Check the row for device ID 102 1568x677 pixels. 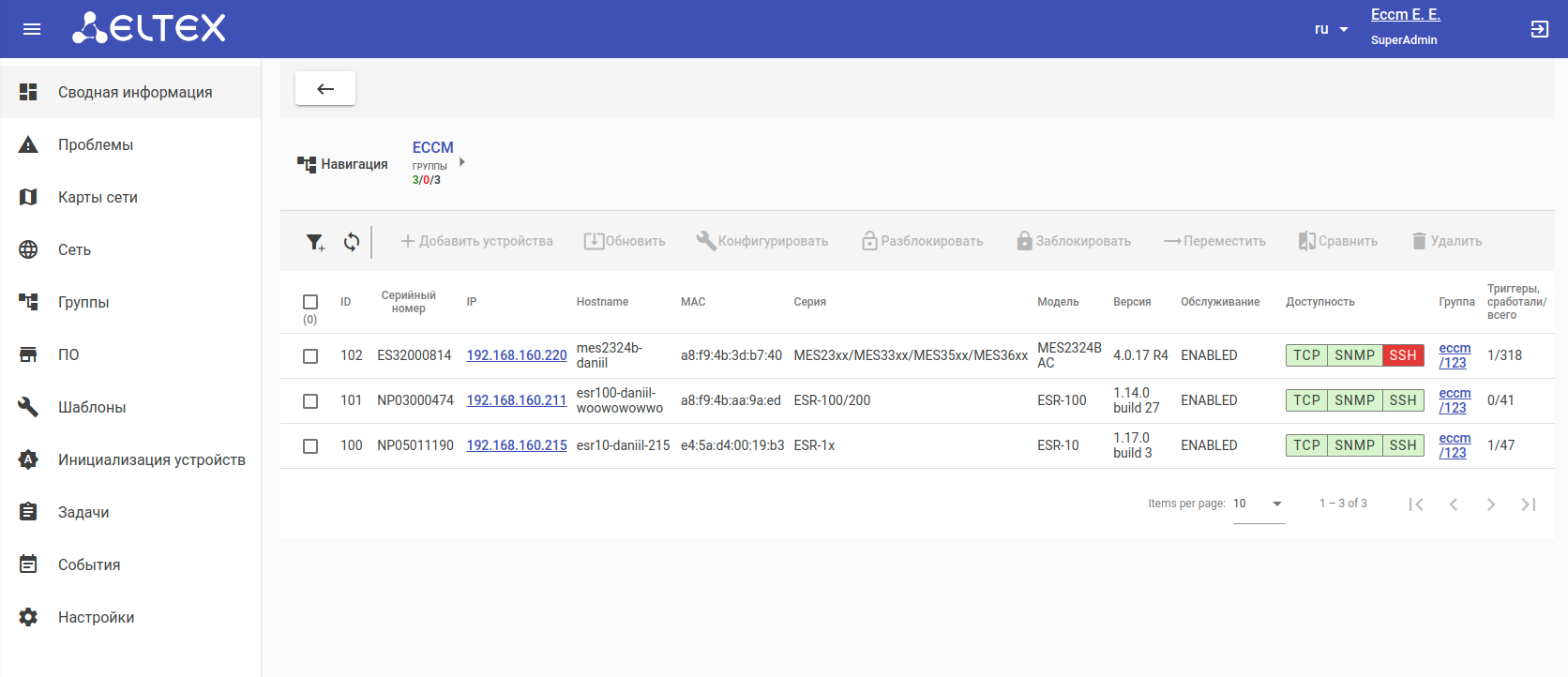310,356
